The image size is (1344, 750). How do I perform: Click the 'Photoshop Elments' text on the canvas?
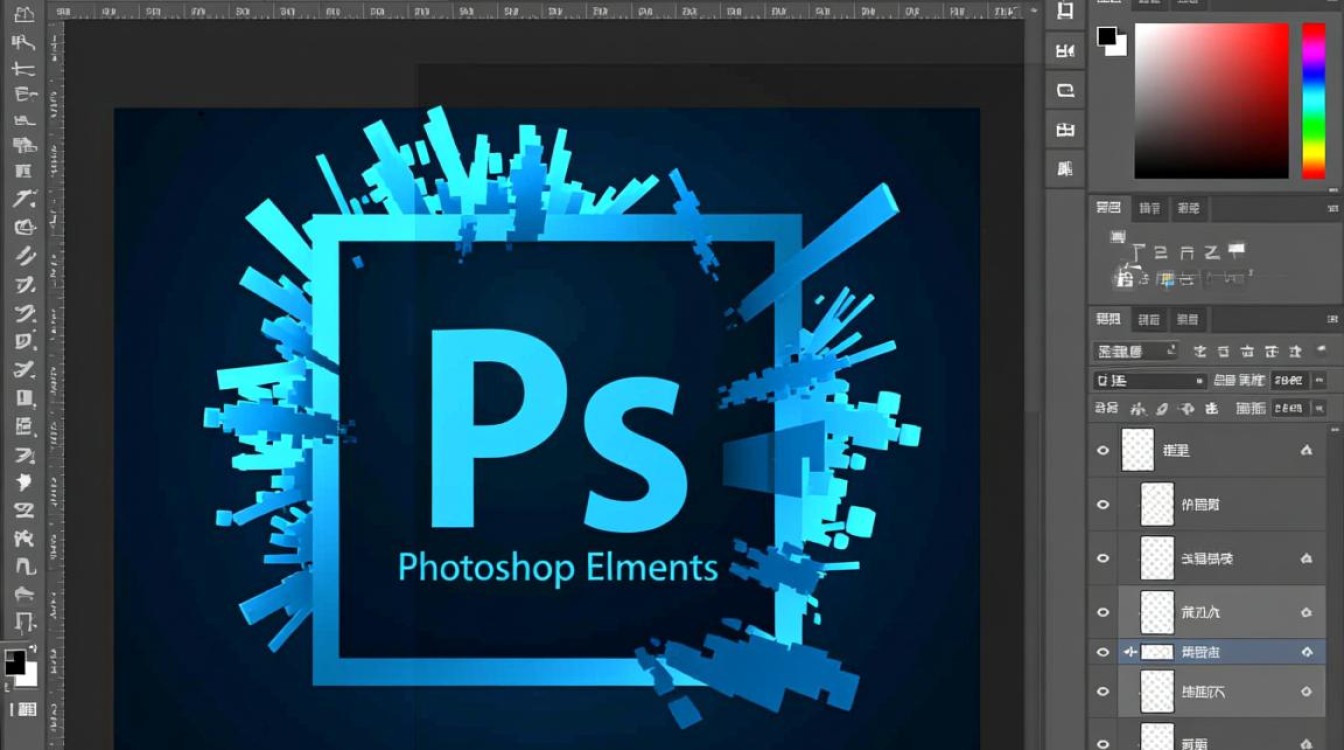click(558, 568)
